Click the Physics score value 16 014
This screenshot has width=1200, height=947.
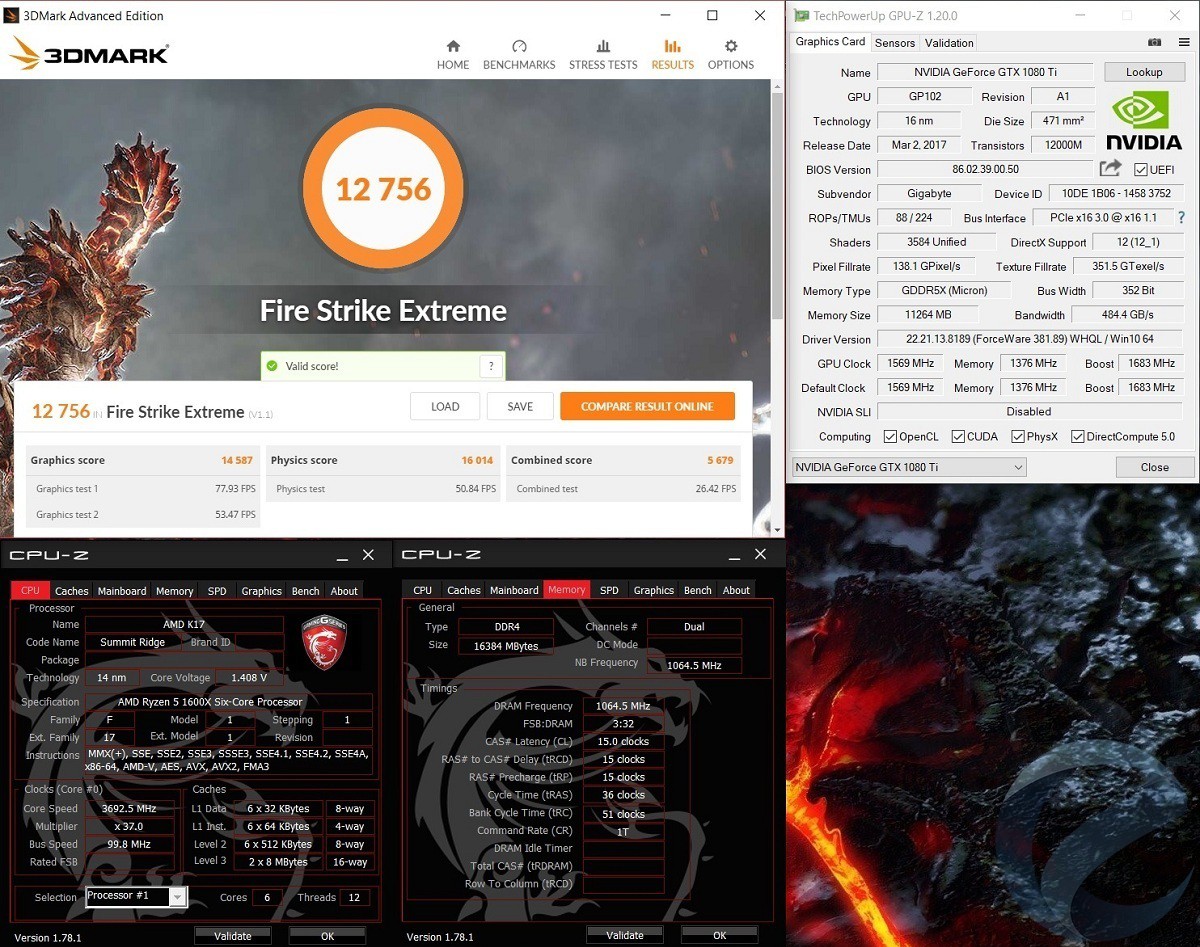tap(477, 460)
